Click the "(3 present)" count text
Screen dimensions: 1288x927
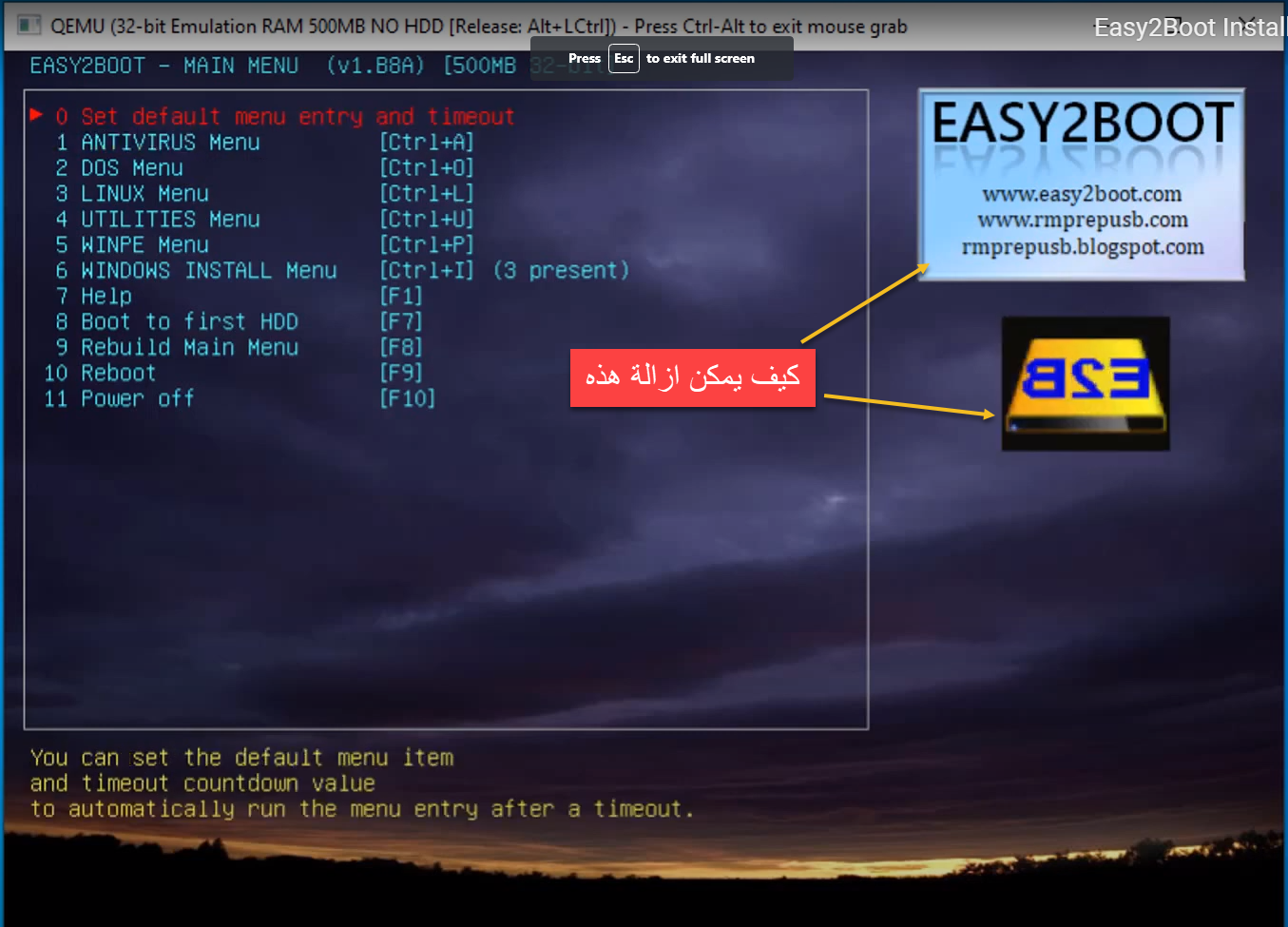pos(562,271)
